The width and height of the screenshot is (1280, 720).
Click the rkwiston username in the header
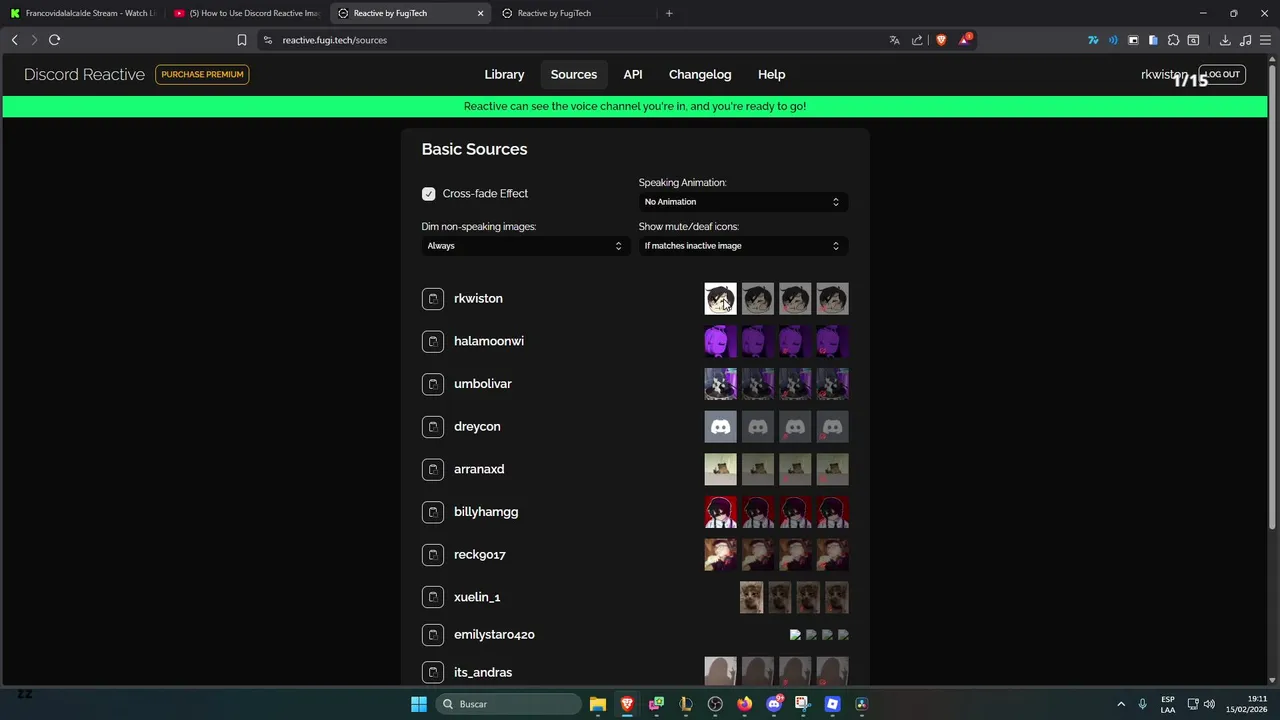(1165, 75)
